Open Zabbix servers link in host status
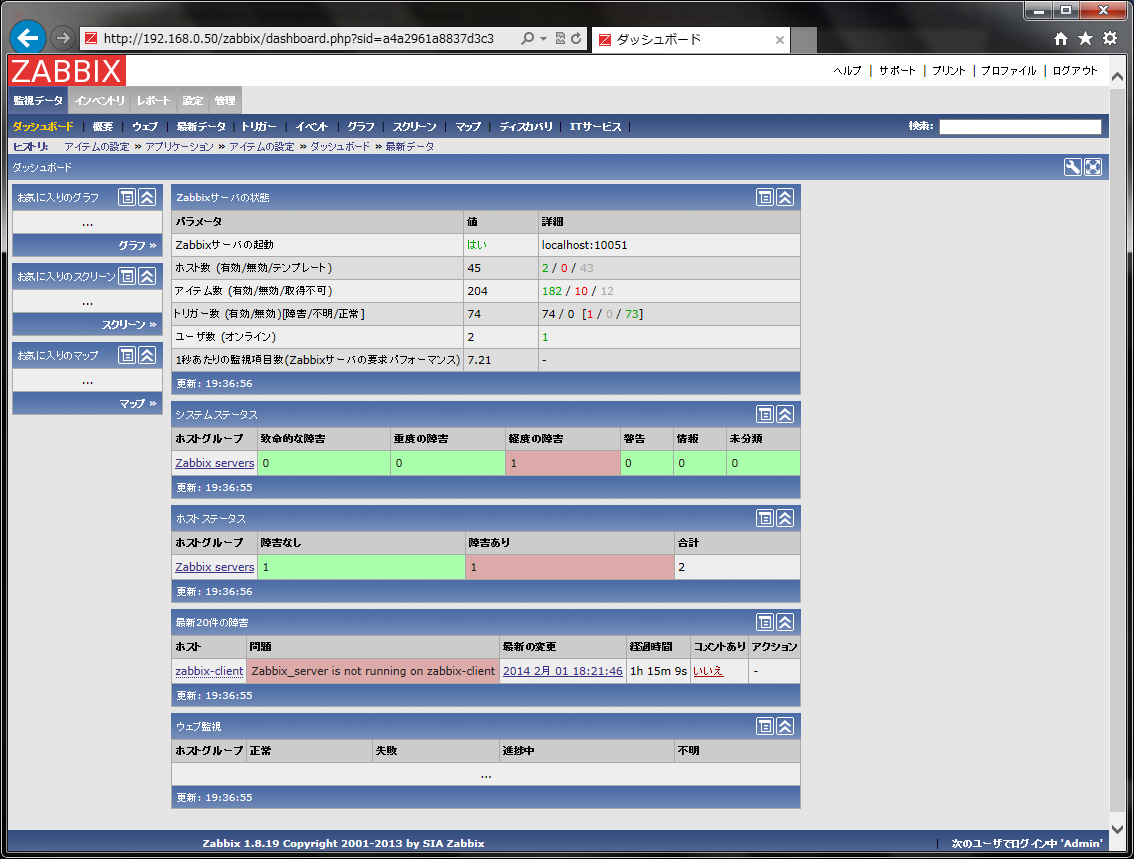 coord(215,567)
